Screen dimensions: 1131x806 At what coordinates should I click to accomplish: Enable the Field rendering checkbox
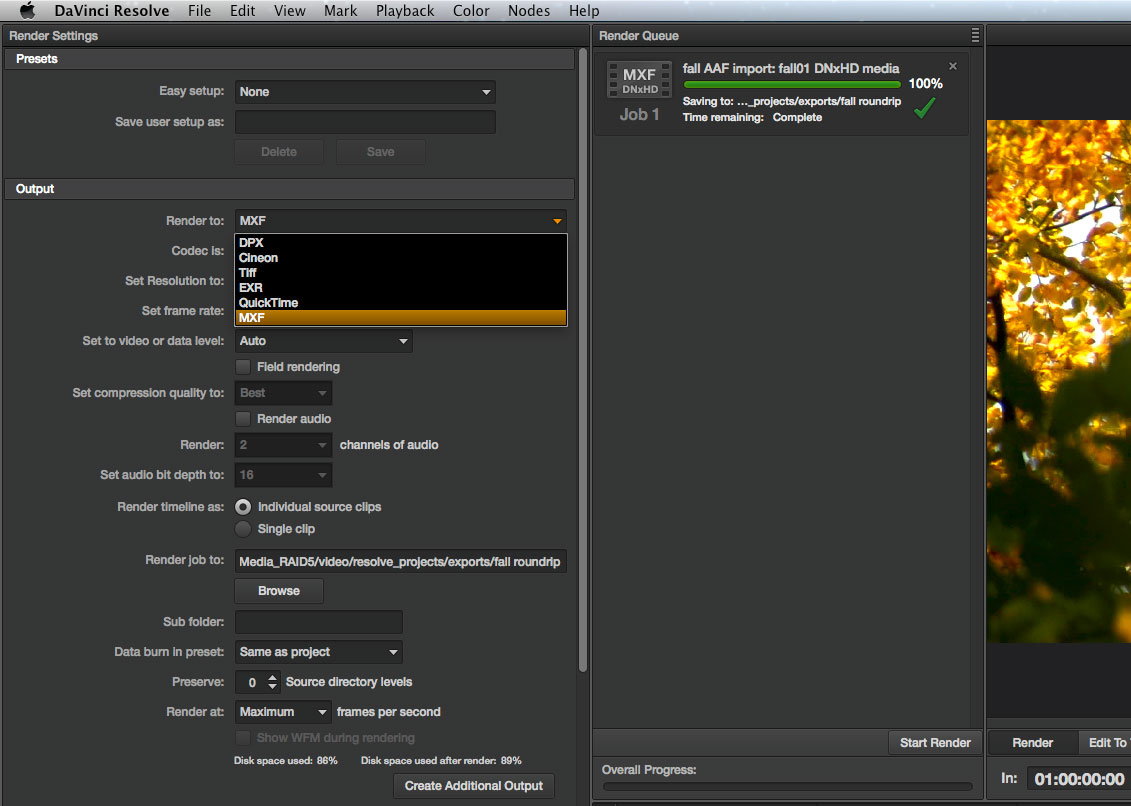coord(243,367)
